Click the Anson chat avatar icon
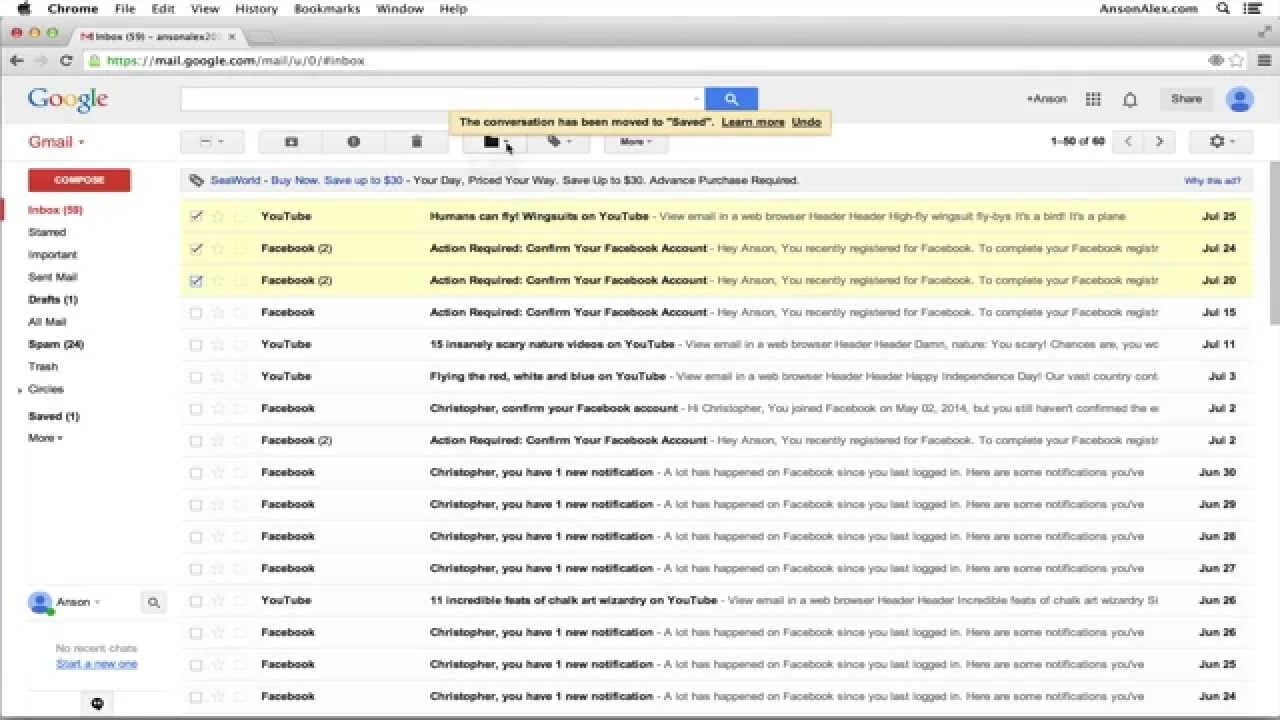The image size is (1280, 720). pos(40,602)
